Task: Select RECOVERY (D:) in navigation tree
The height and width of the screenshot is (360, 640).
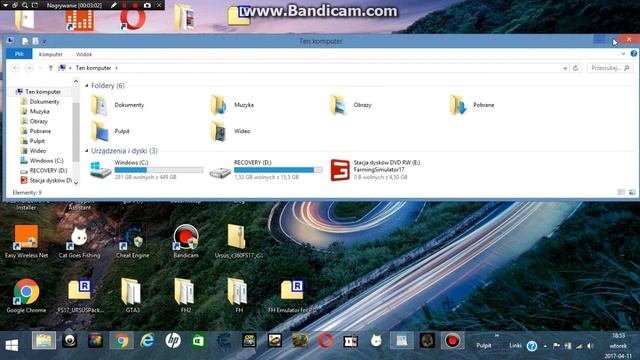Action: 44,171
